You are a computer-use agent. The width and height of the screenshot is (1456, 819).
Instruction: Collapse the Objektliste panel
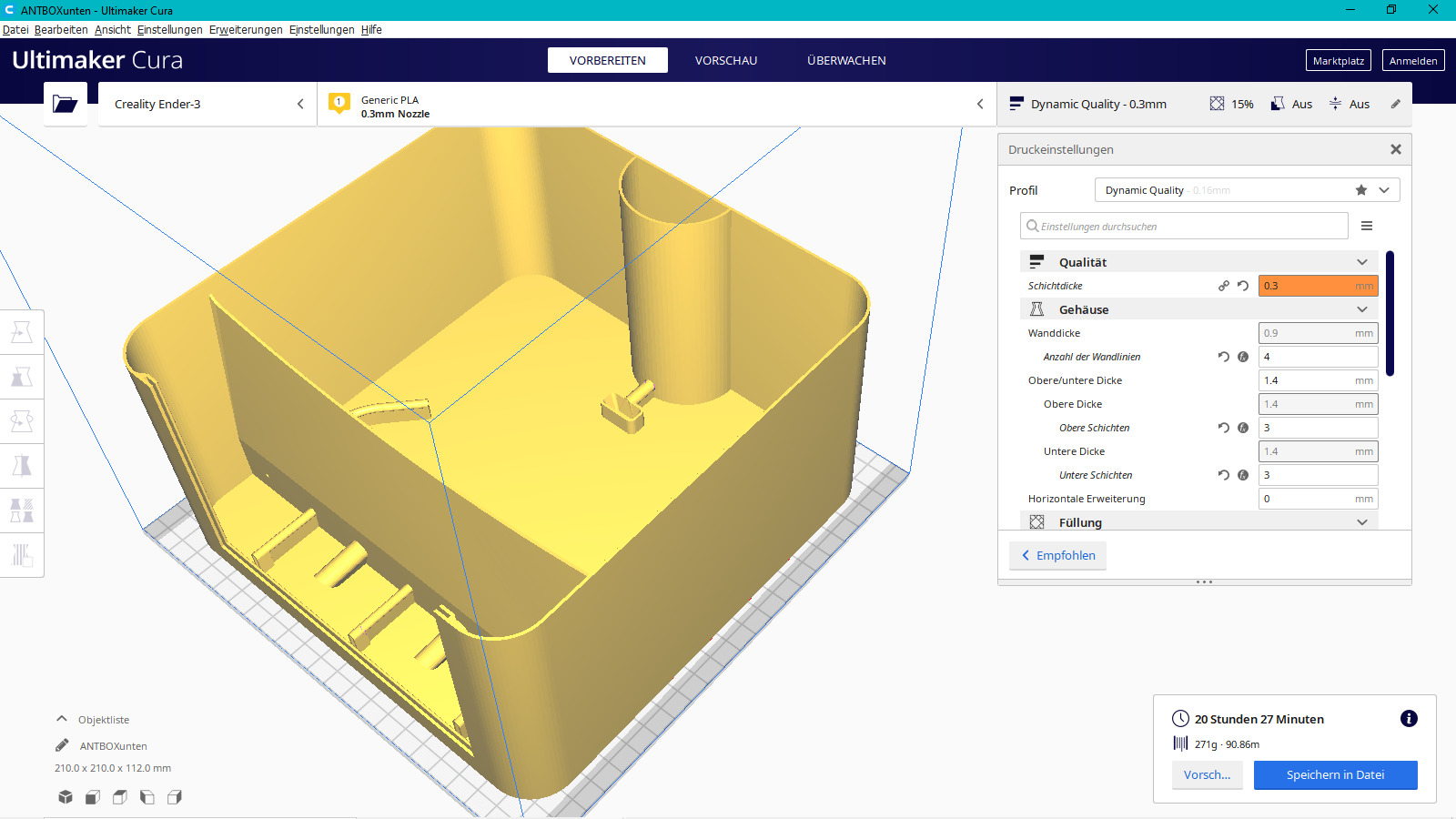[x=62, y=719]
